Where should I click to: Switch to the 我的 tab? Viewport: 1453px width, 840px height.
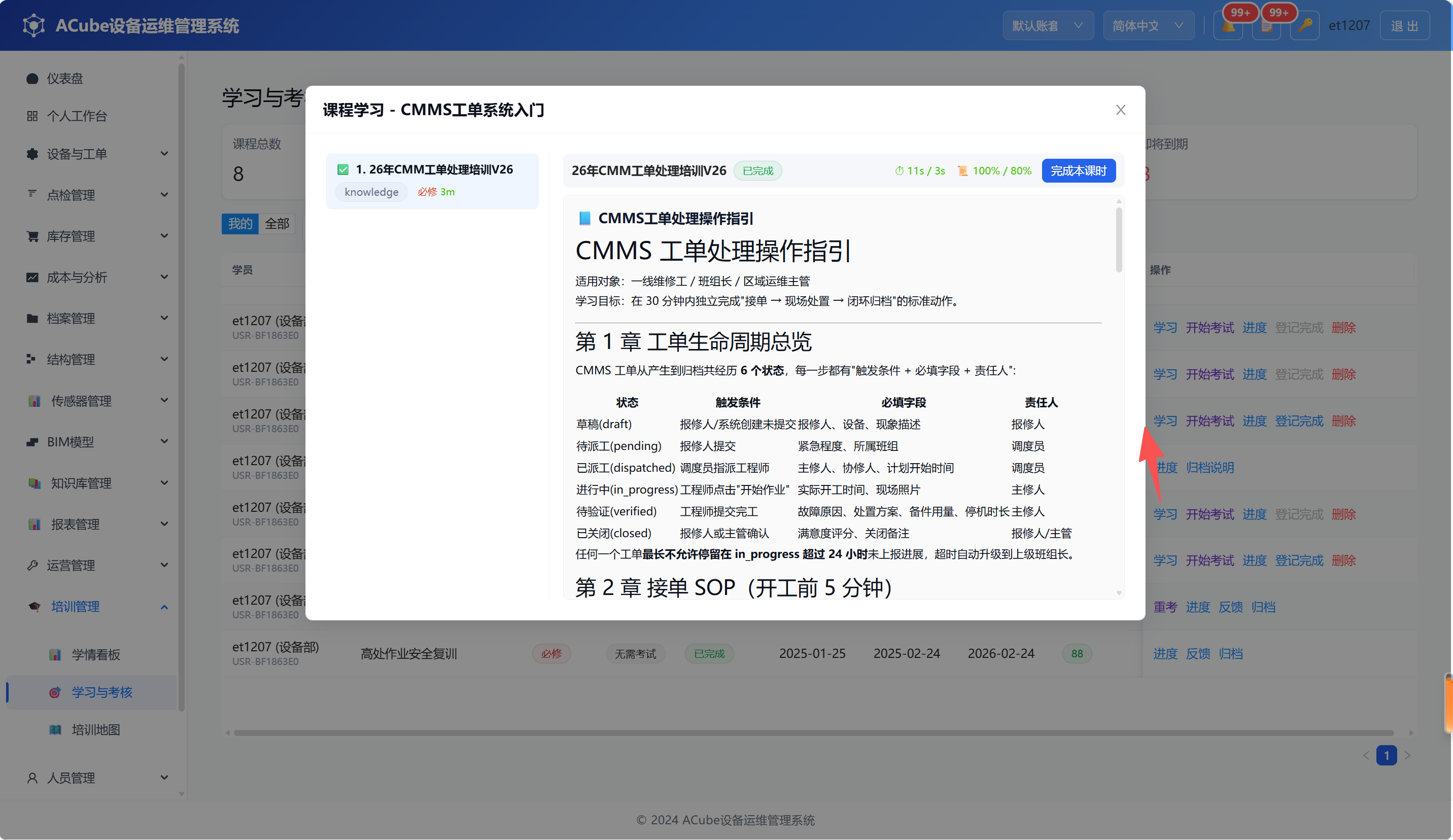(240, 224)
